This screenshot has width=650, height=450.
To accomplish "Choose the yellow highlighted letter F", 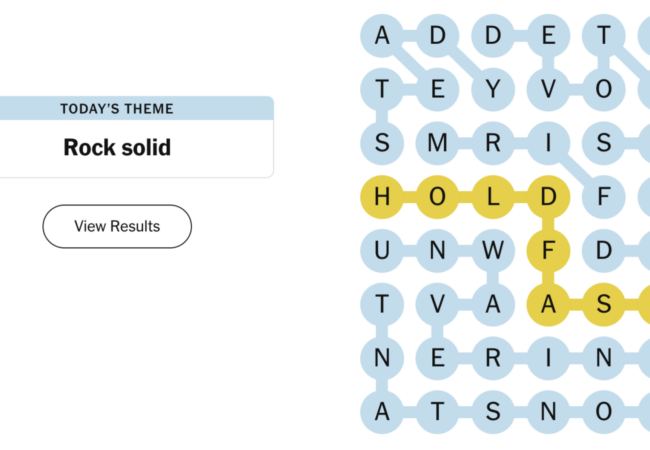I will point(548,250).
